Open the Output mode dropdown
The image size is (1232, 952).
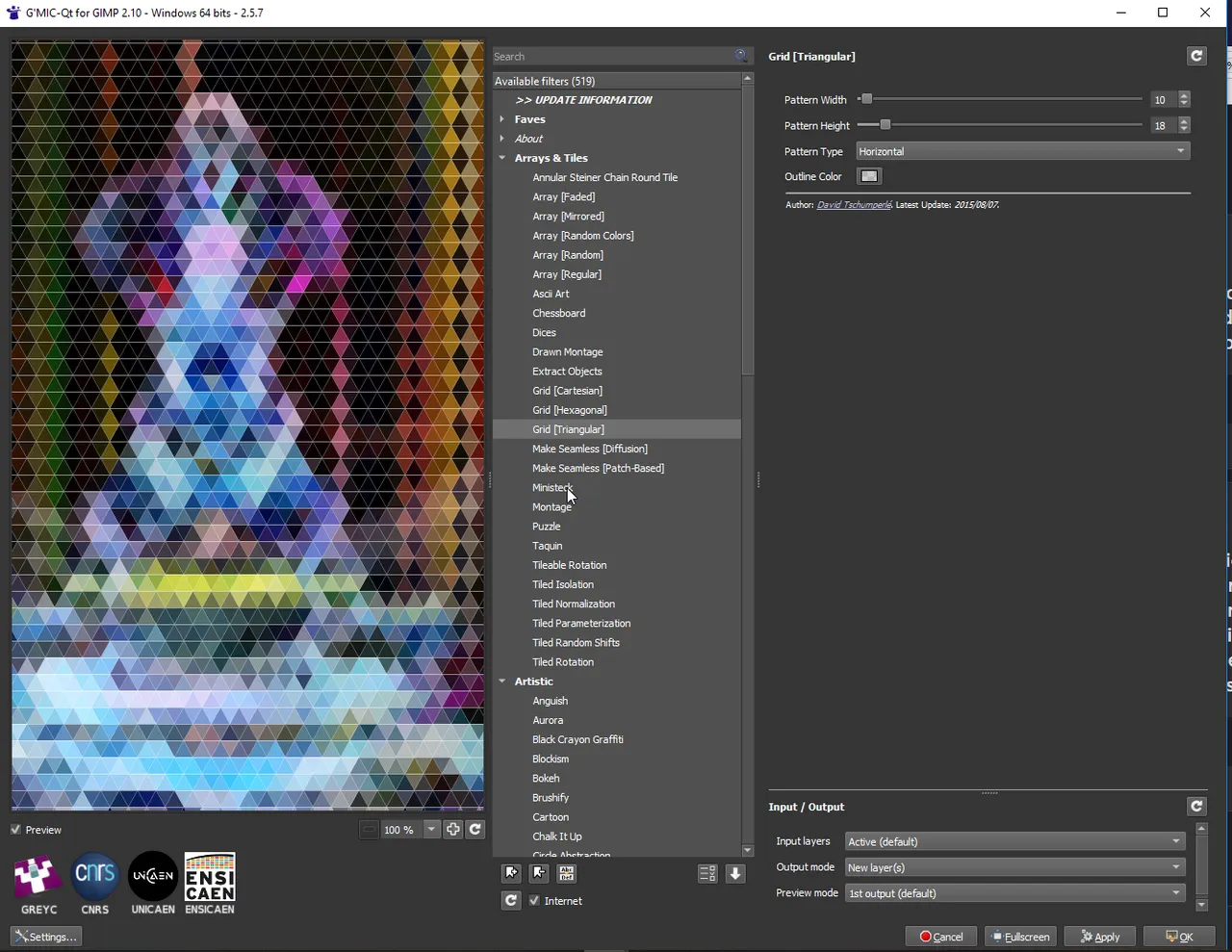[1014, 867]
